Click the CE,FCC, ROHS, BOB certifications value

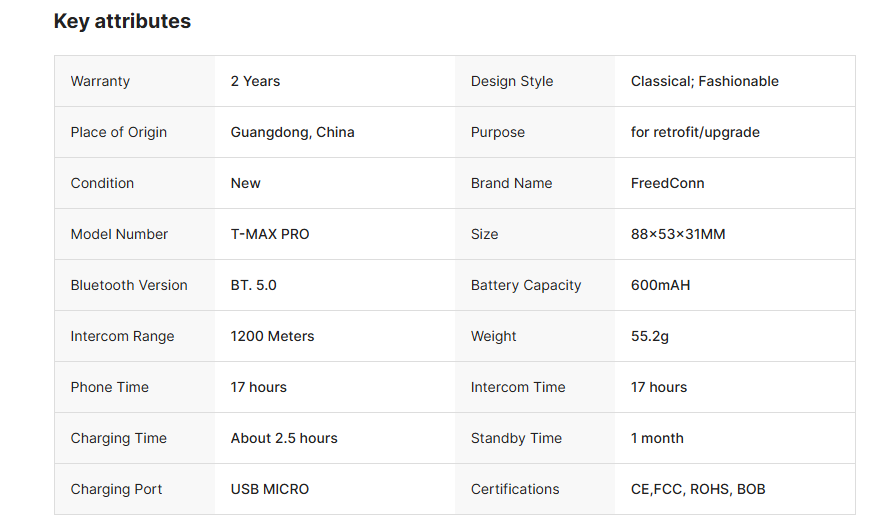click(x=698, y=489)
